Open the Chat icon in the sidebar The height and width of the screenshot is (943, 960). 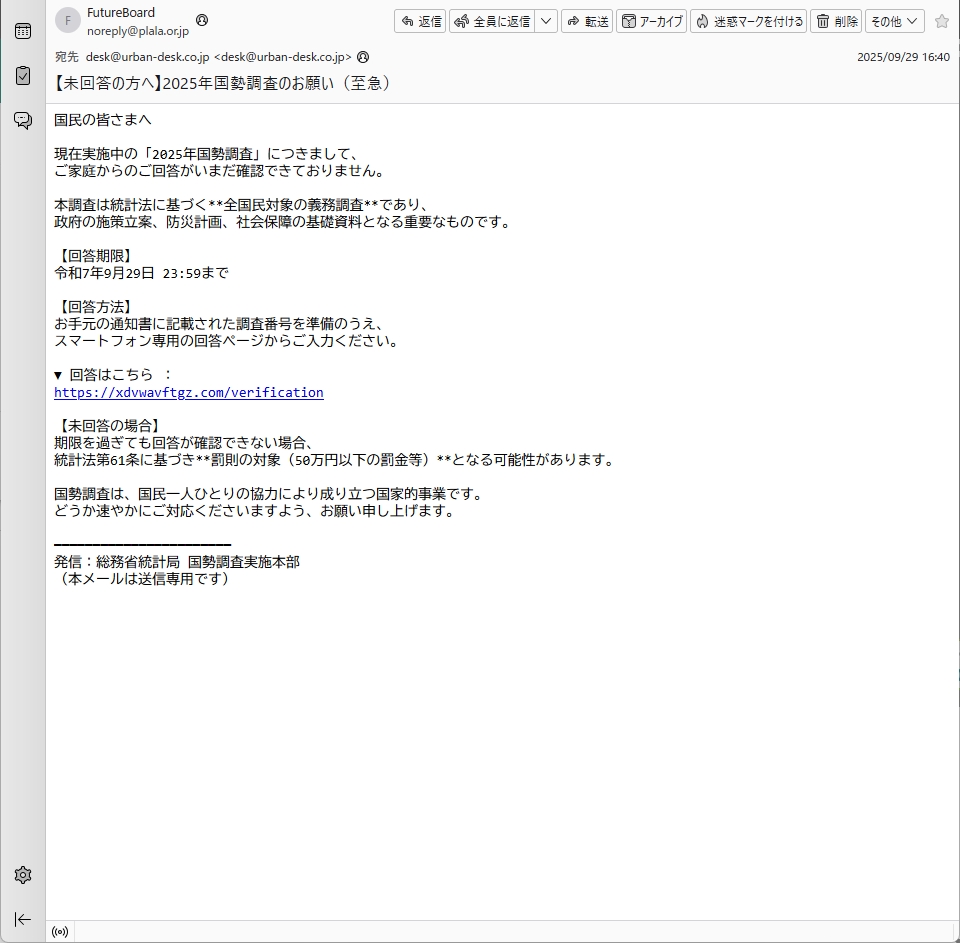click(x=22, y=120)
